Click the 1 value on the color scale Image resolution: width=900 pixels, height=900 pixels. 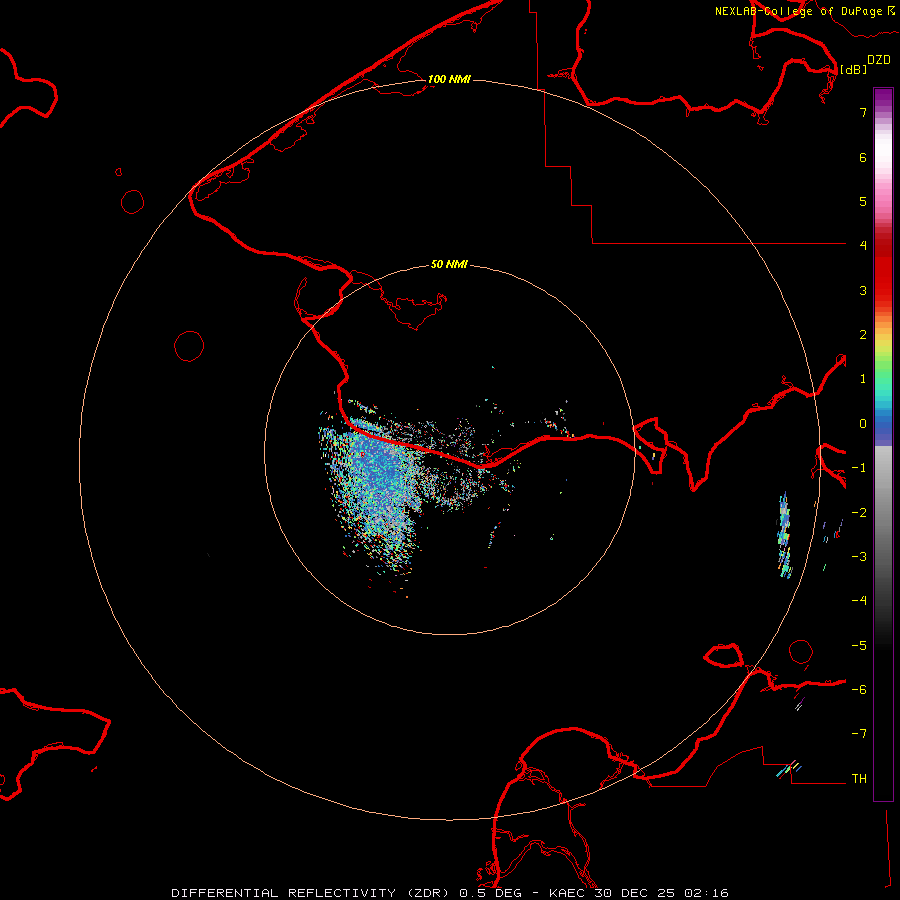point(863,379)
